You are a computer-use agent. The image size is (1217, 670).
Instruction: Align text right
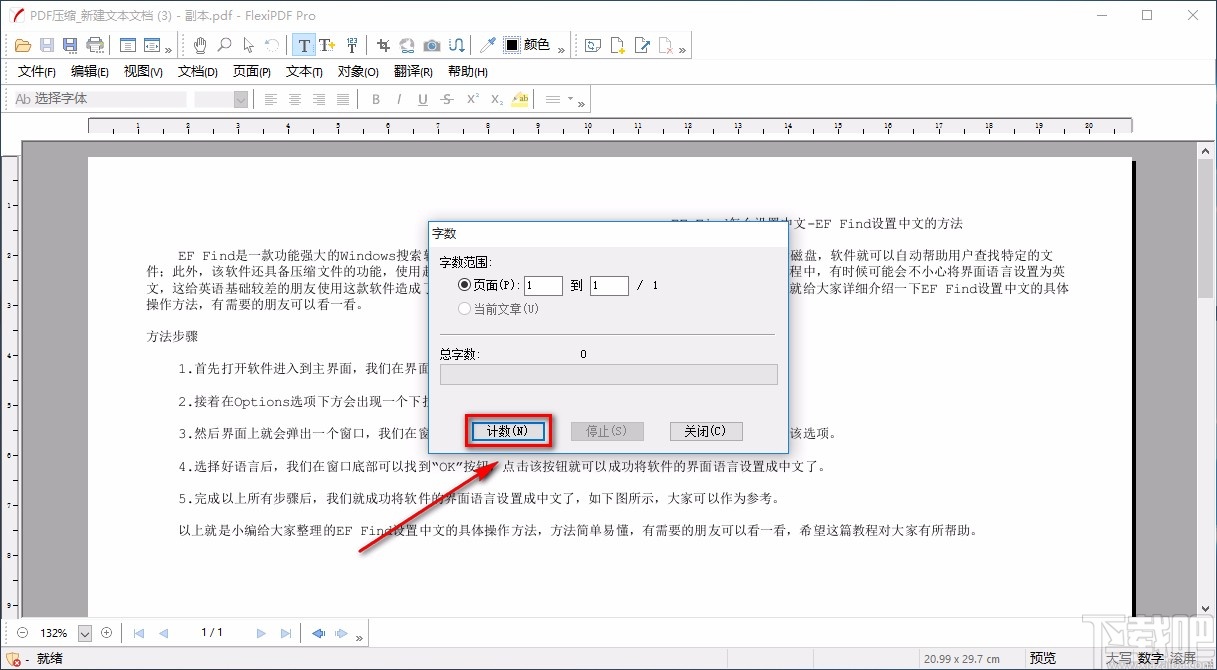tap(319, 99)
